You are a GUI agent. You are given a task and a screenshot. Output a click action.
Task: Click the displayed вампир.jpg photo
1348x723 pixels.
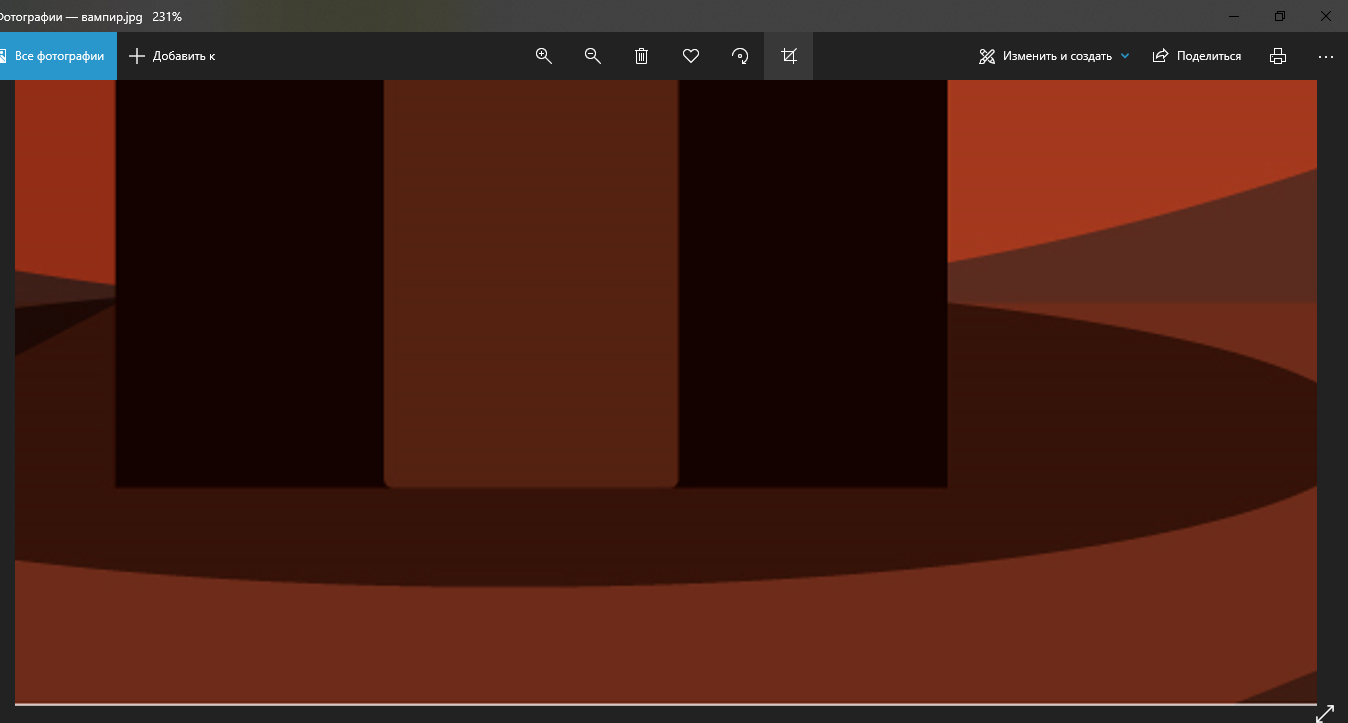[666, 392]
